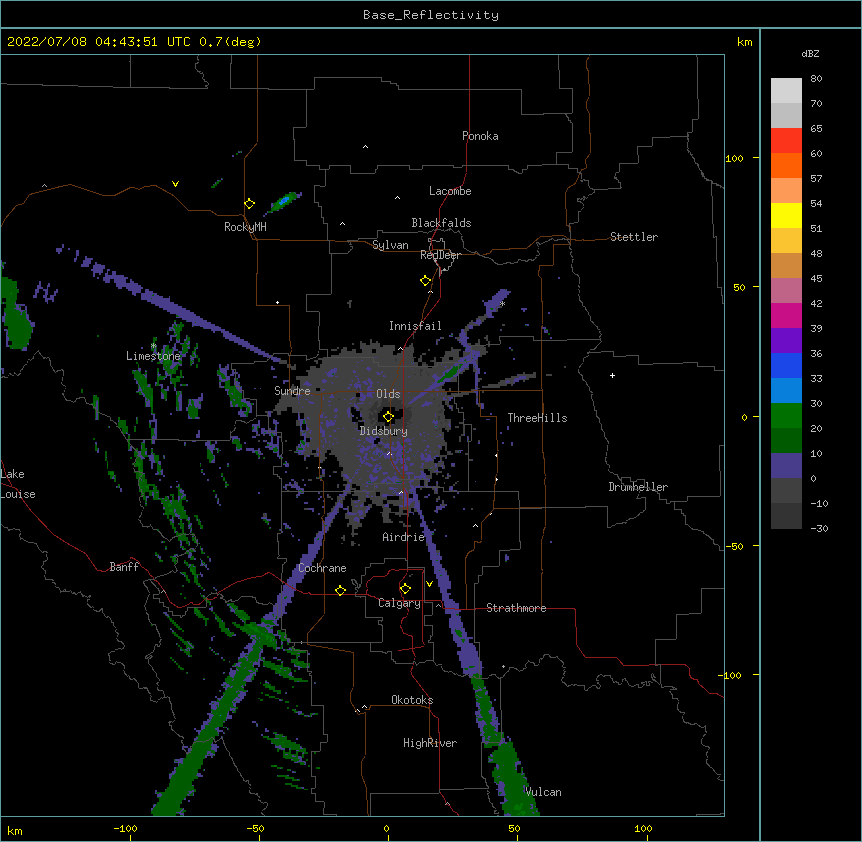Click the yellow radar site marker near Didsbury
Image resolution: width=862 pixels, height=842 pixels.
pos(388,416)
